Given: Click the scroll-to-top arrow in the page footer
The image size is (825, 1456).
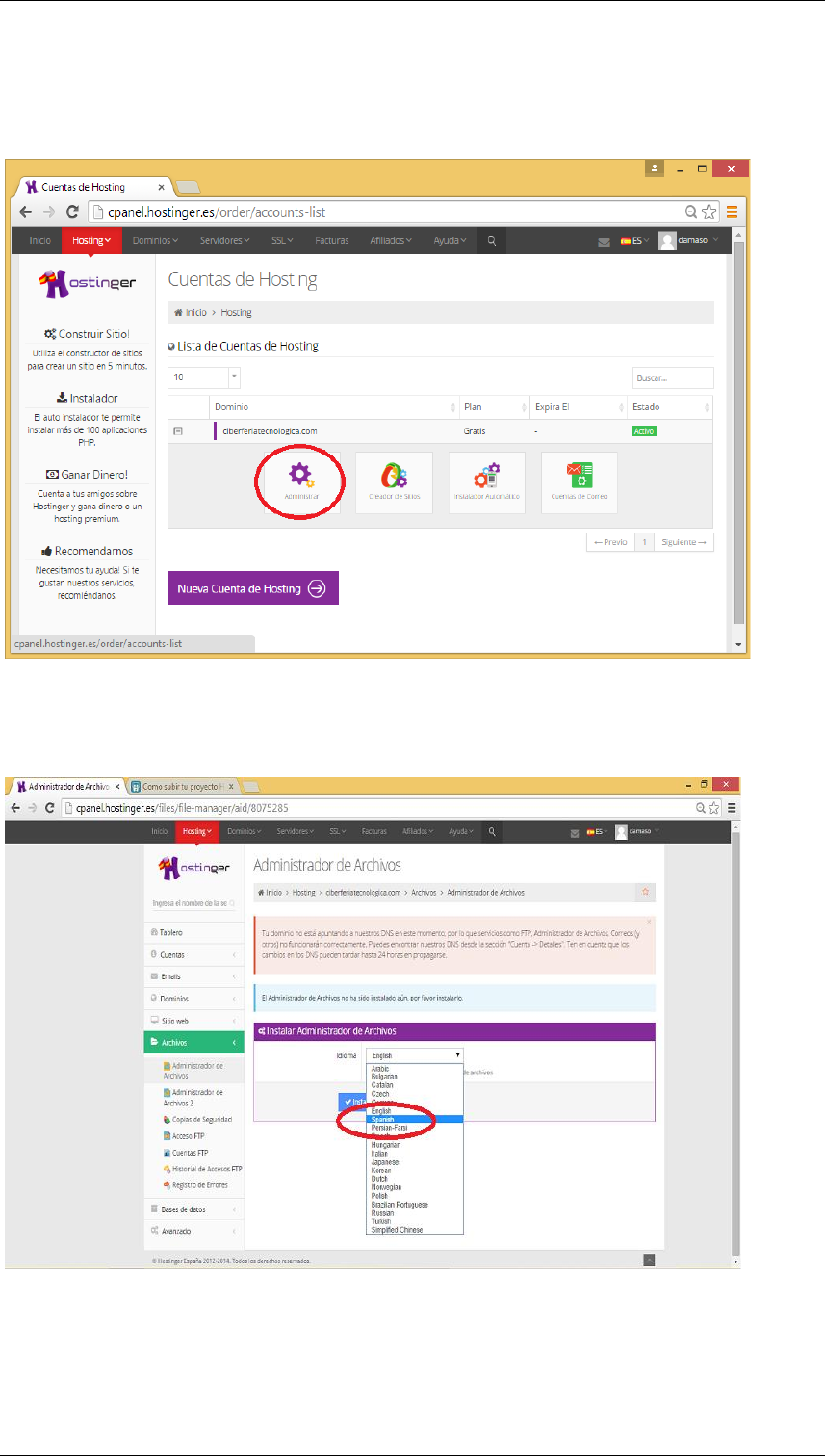Looking at the screenshot, I should (650, 1260).
